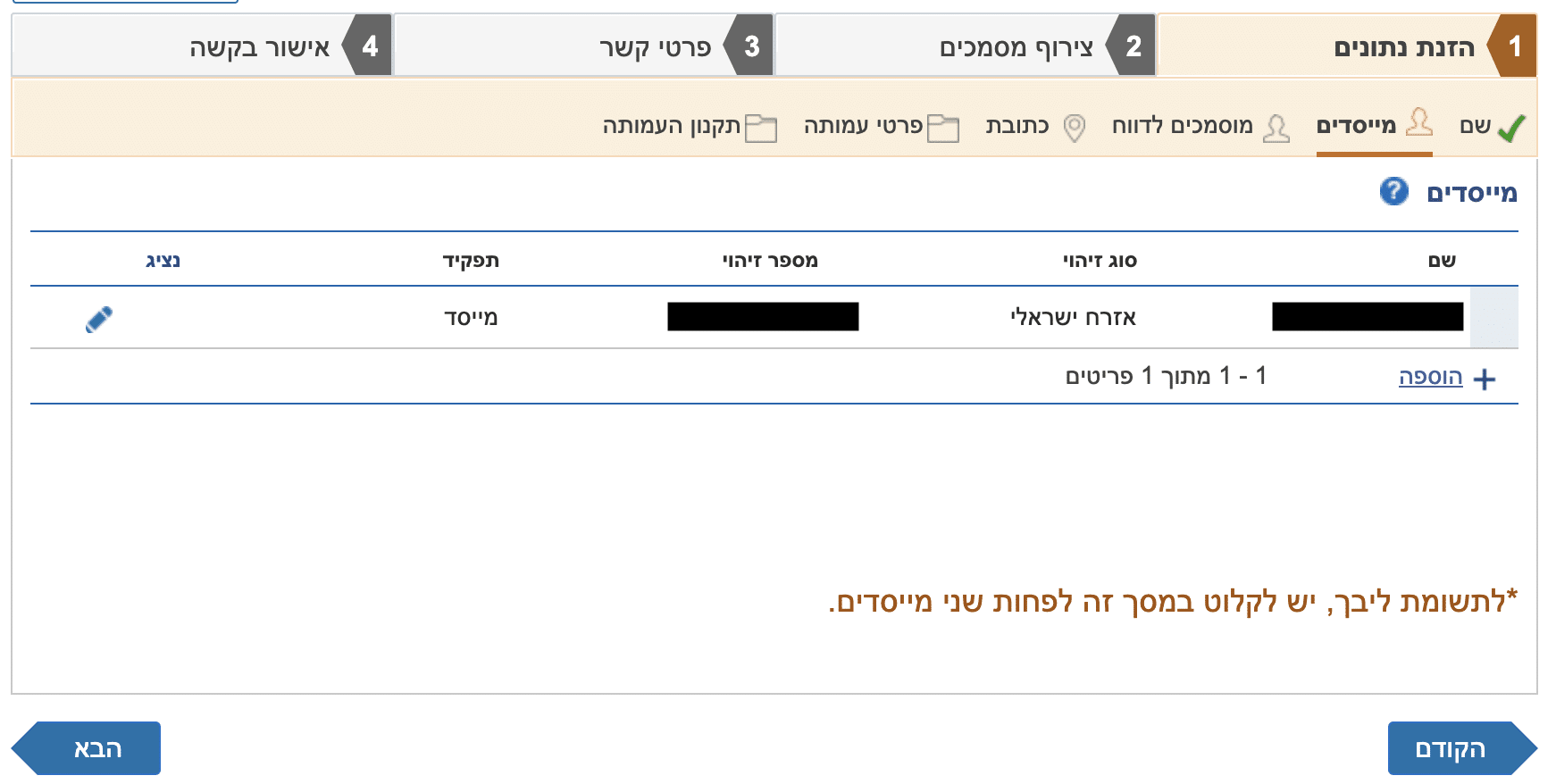Open the מוסמכים לדווח sub-tab
The height and width of the screenshot is (784, 1556).
(1182, 126)
